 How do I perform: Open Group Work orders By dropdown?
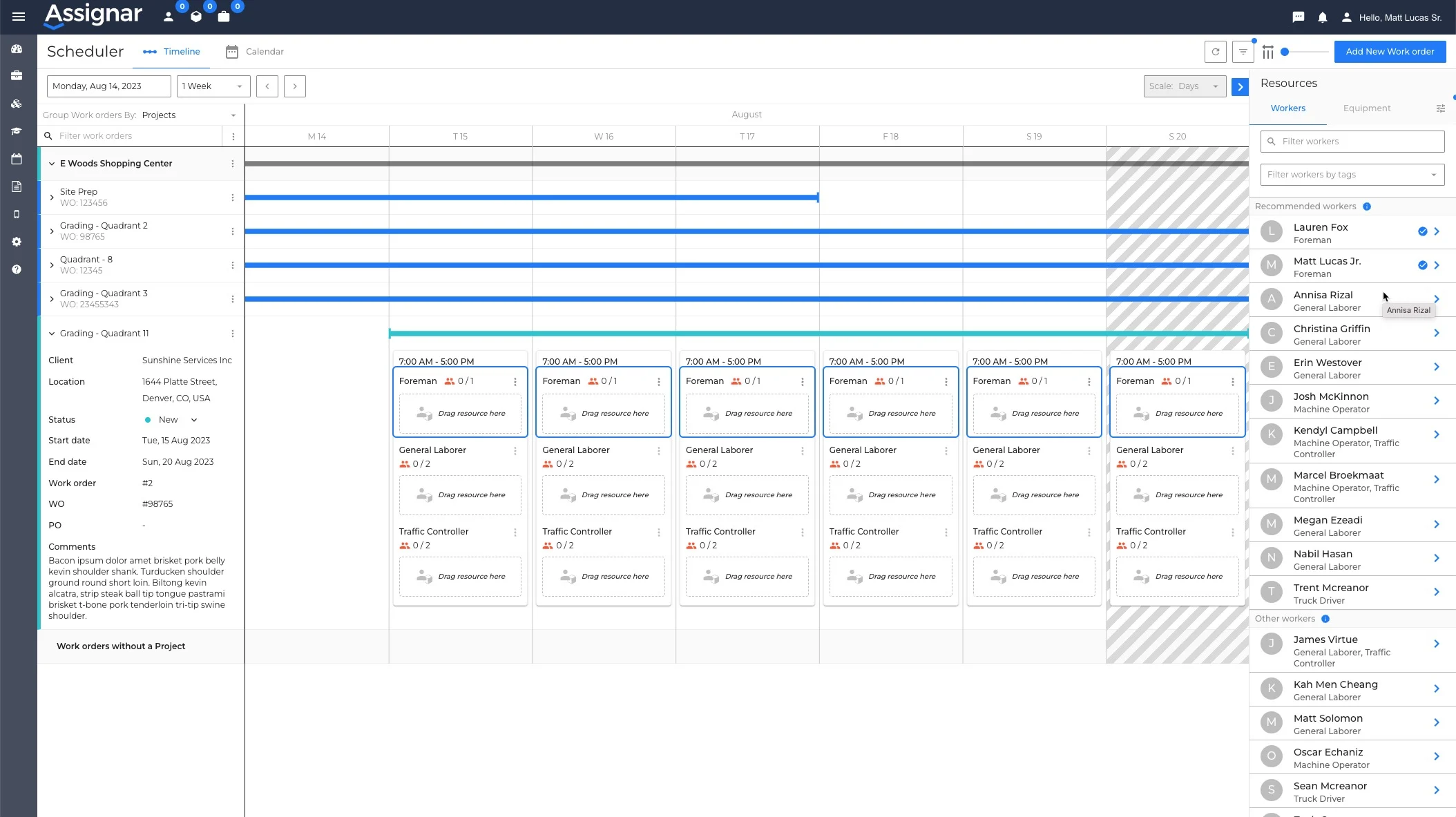point(189,115)
